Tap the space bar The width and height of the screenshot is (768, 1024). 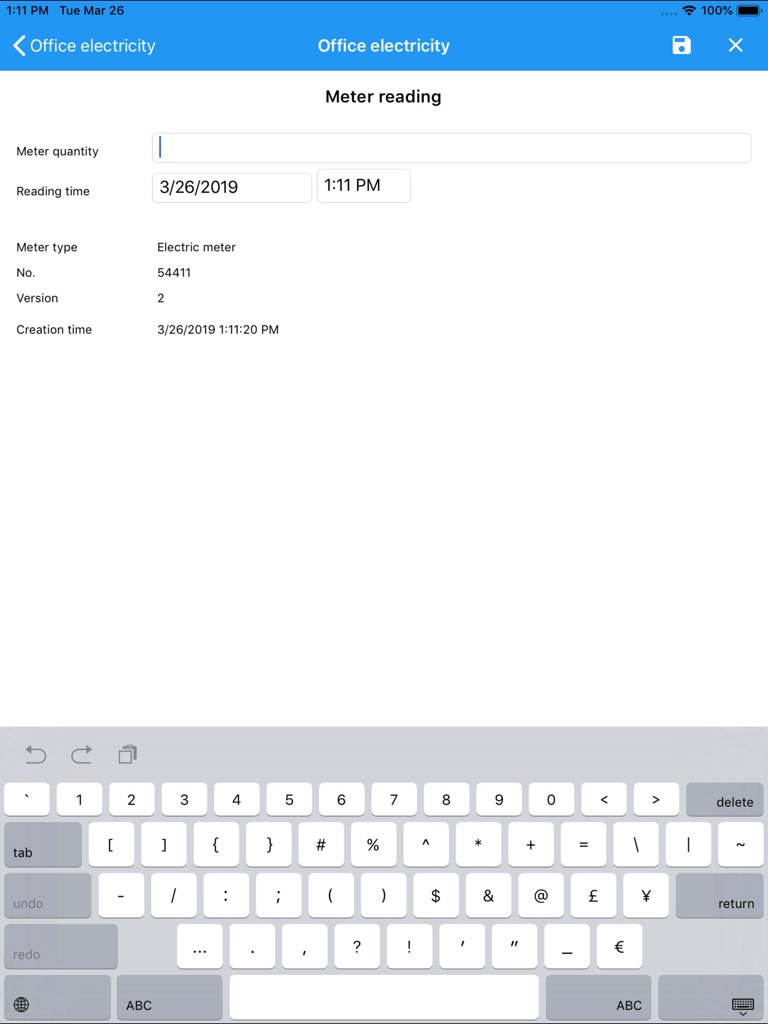tap(384, 997)
